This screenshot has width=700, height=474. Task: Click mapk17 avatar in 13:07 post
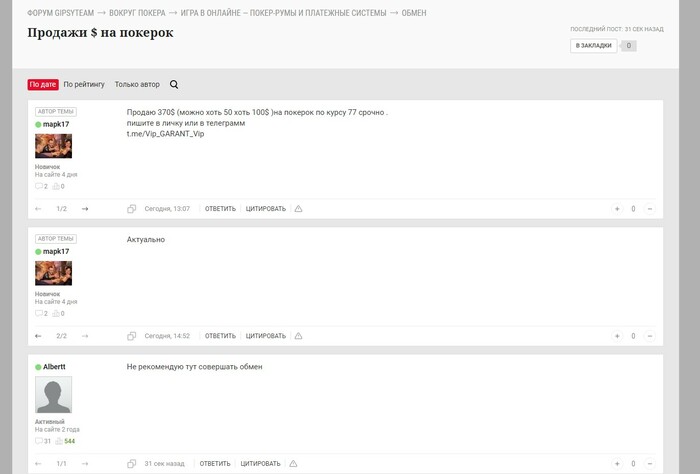coord(54,146)
